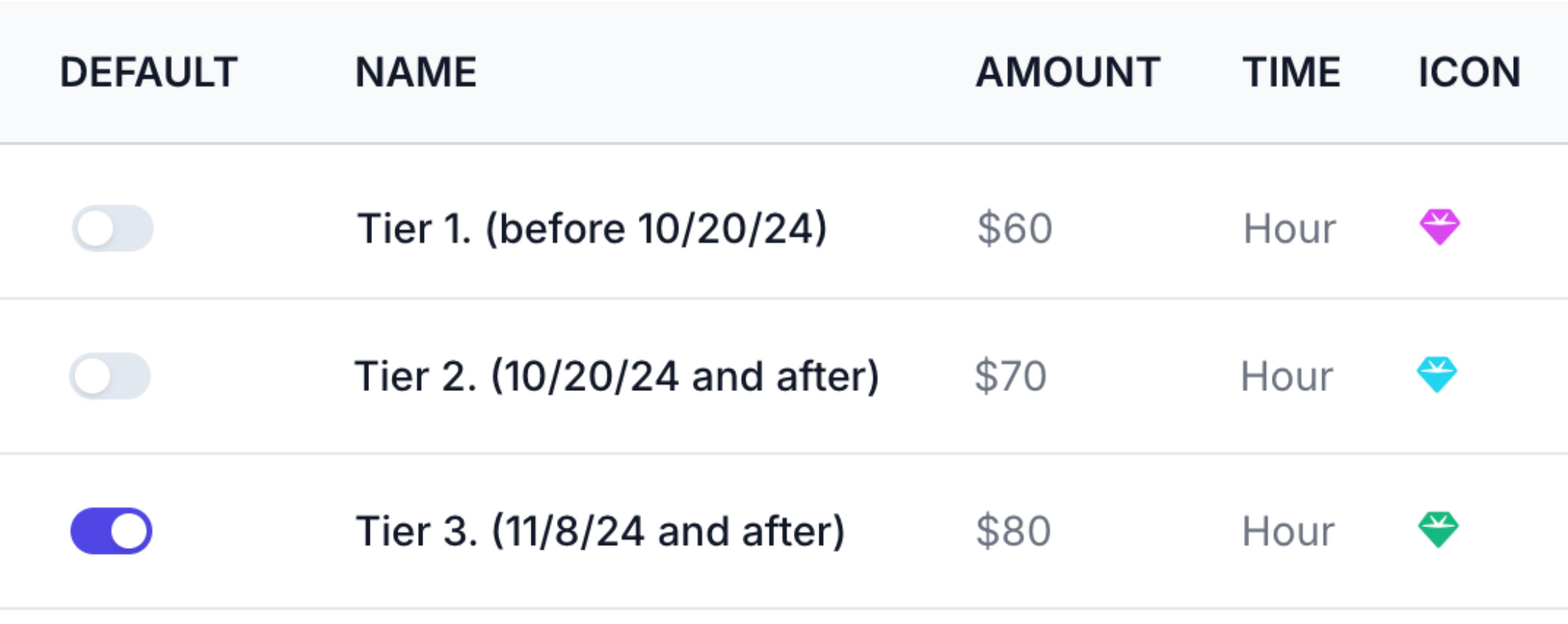Screen dimensions: 1568x624
Task: Click the Hour value in Tier 1 row
Action: [1289, 229]
